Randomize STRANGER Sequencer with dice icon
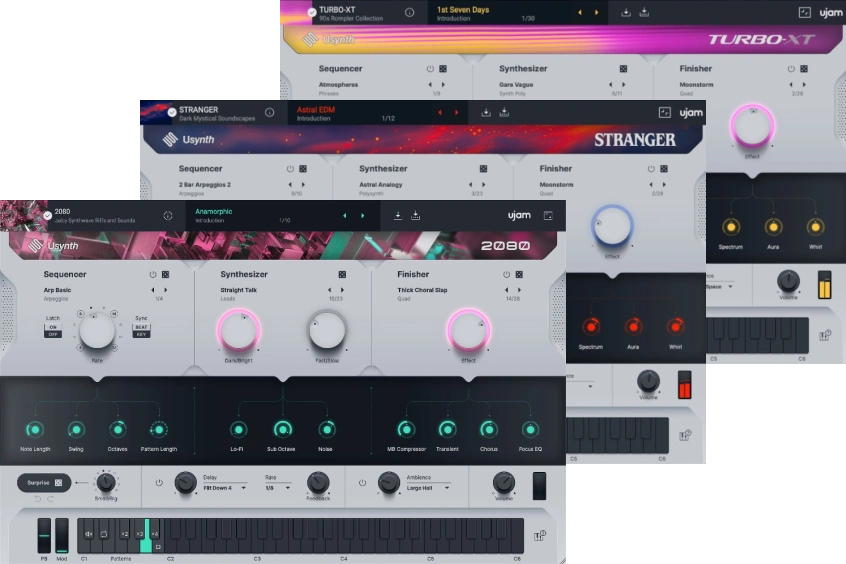 pyautogui.click(x=303, y=169)
